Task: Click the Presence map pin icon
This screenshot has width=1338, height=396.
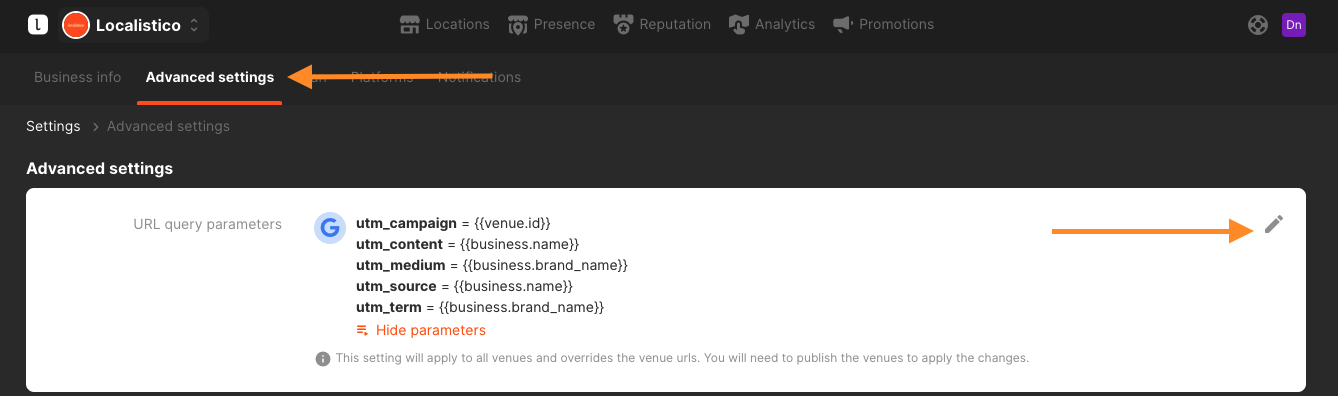Action: click(x=517, y=24)
